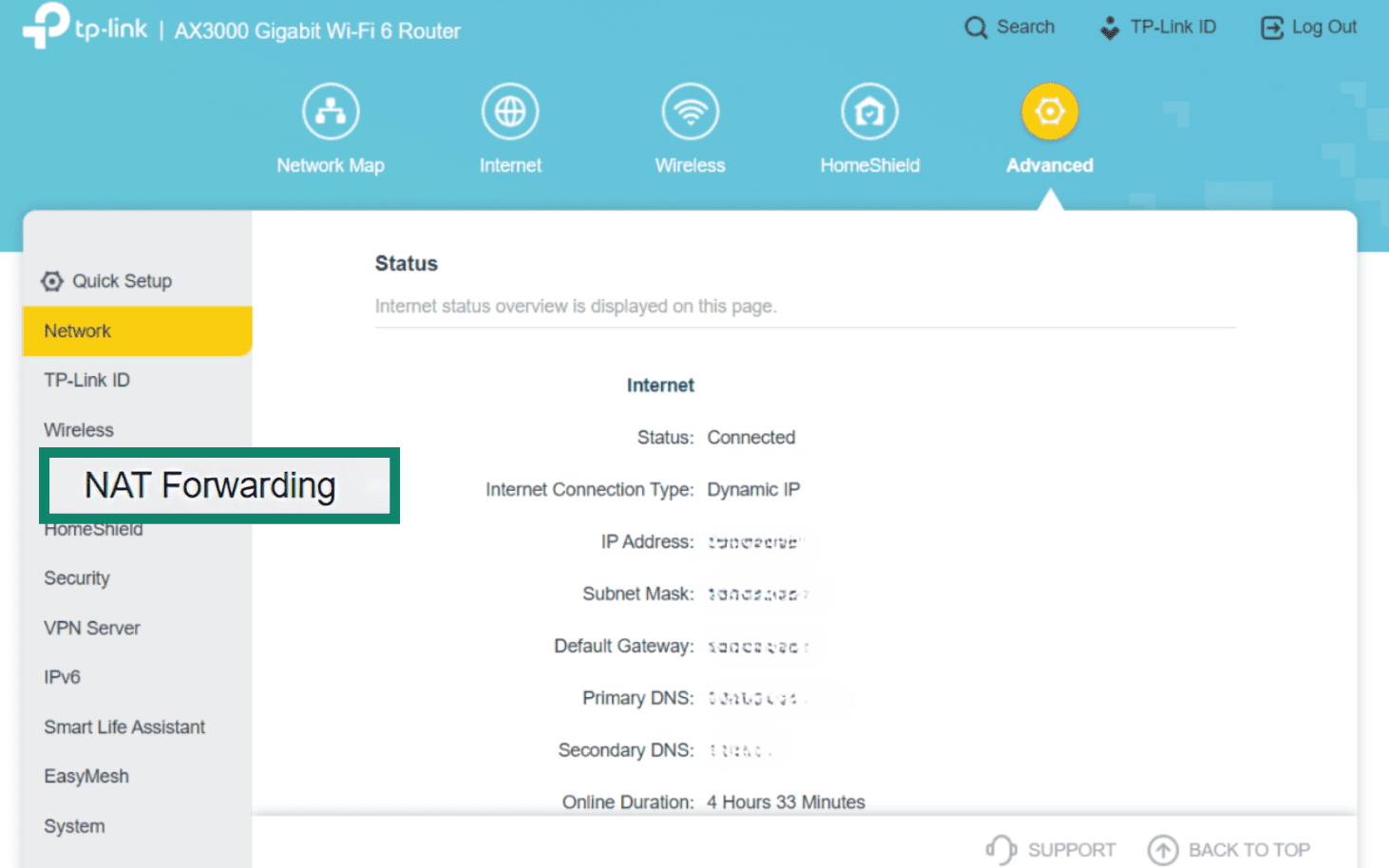Screen dimensions: 1389x868
Task: Open IPv6 settings
Action: (61, 676)
